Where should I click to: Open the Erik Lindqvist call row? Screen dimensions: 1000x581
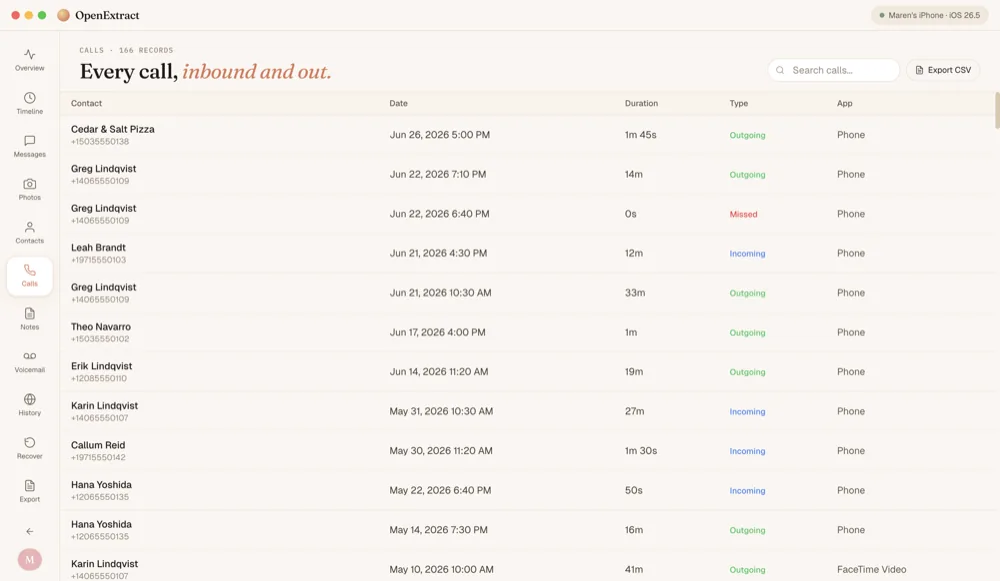[527, 372]
